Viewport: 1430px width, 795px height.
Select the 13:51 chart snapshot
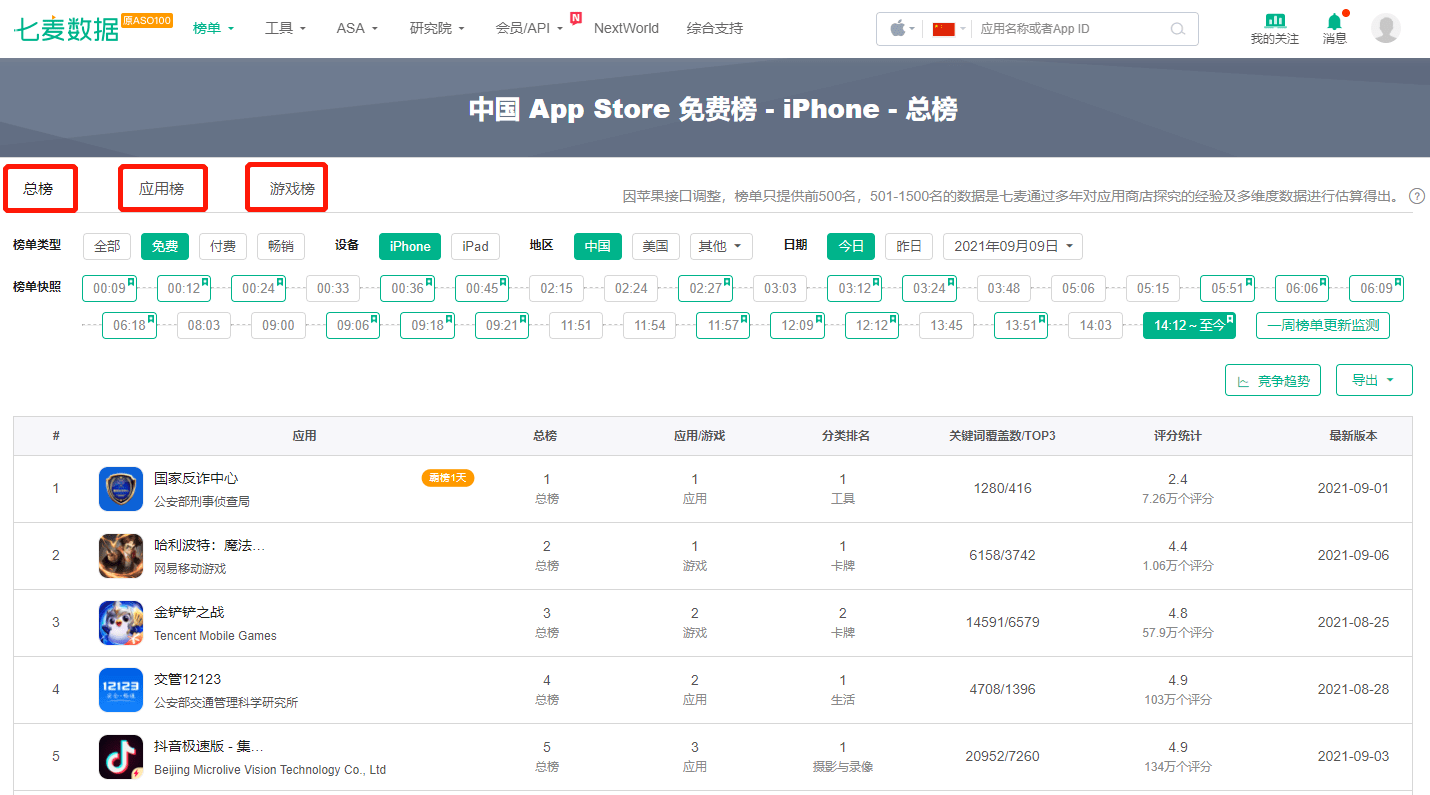pyautogui.click(x=1021, y=326)
